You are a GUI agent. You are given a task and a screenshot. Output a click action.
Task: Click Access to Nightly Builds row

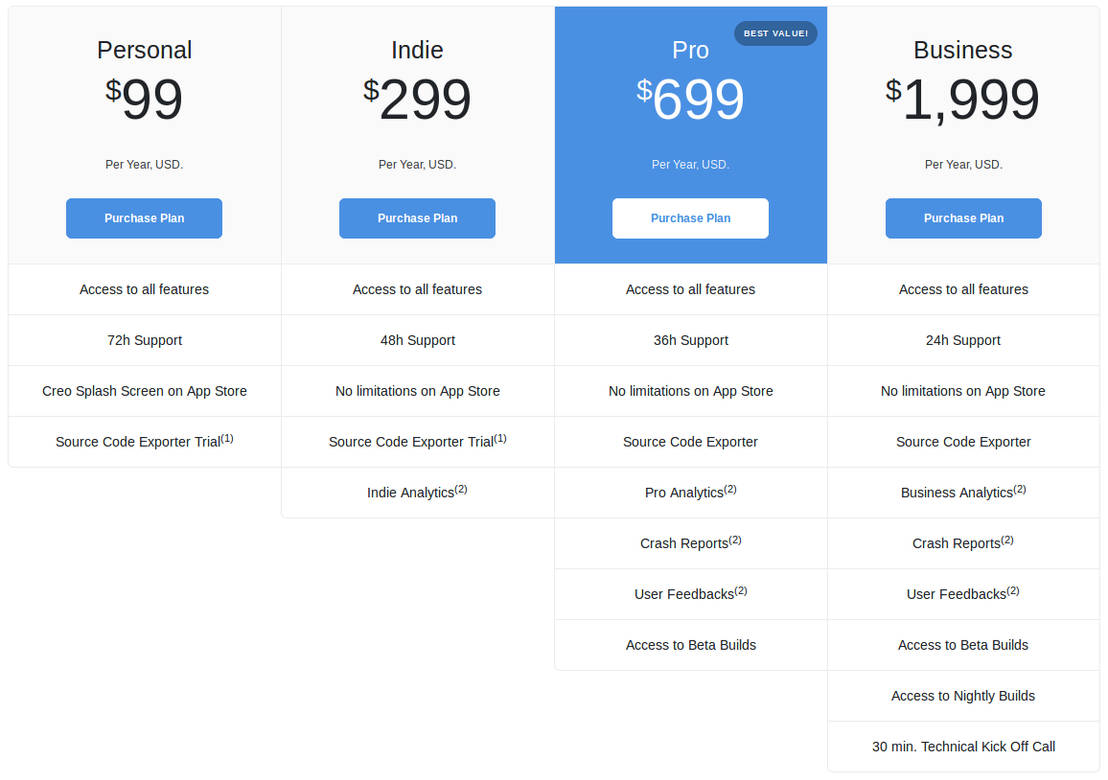click(x=963, y=696)
